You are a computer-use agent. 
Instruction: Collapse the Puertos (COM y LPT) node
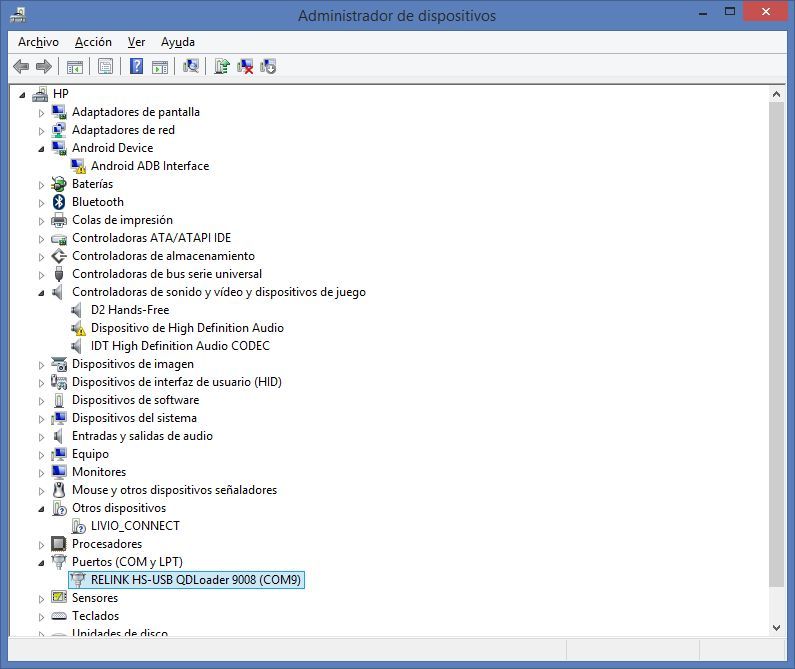point(41,563)
